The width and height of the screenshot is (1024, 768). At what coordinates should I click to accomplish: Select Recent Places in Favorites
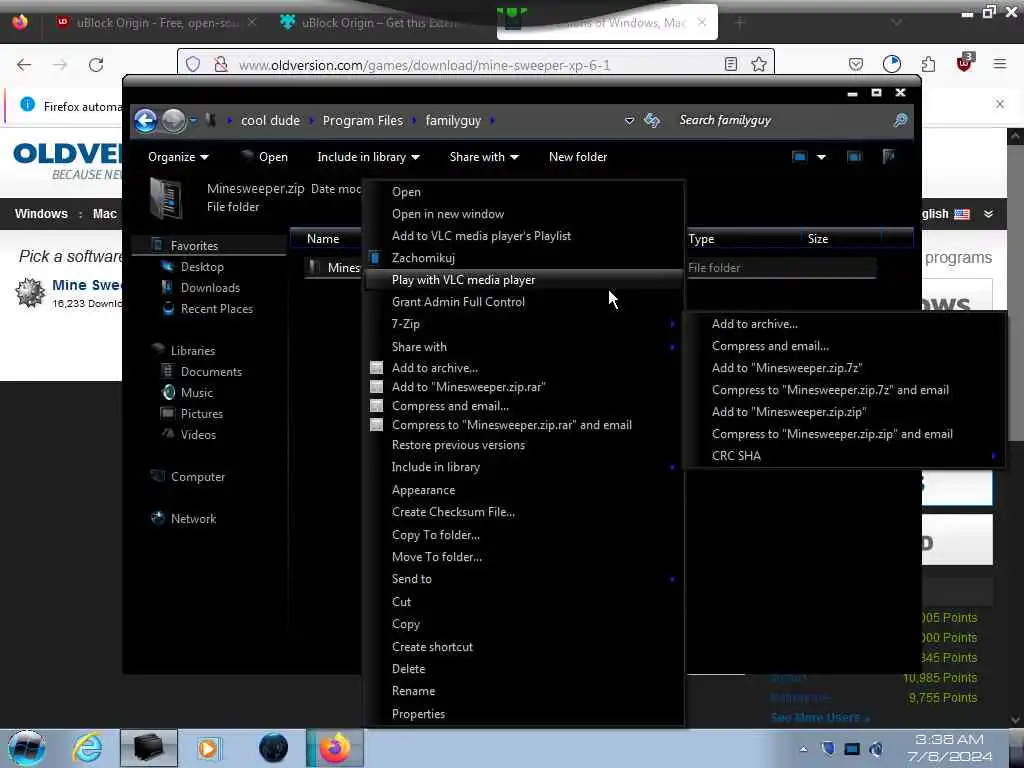(216, 309)
